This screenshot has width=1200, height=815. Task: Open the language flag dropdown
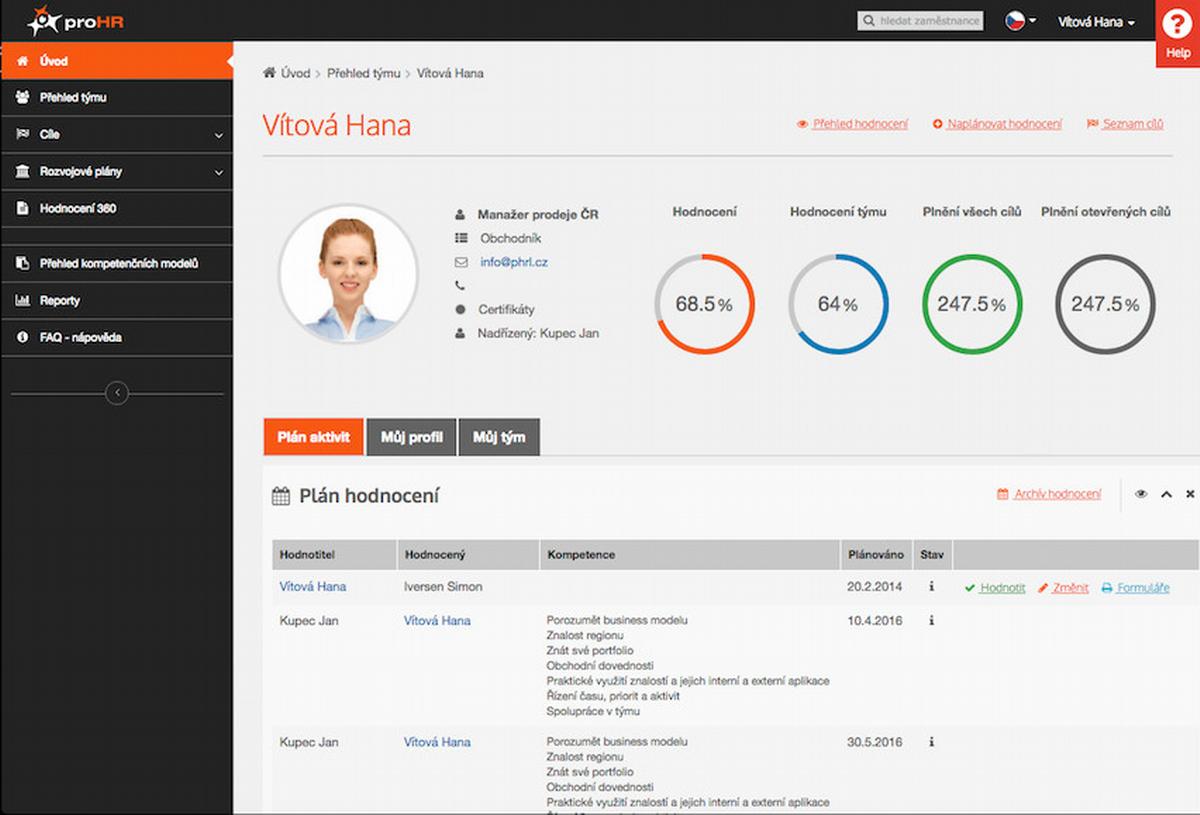[x=1020, y=21]
